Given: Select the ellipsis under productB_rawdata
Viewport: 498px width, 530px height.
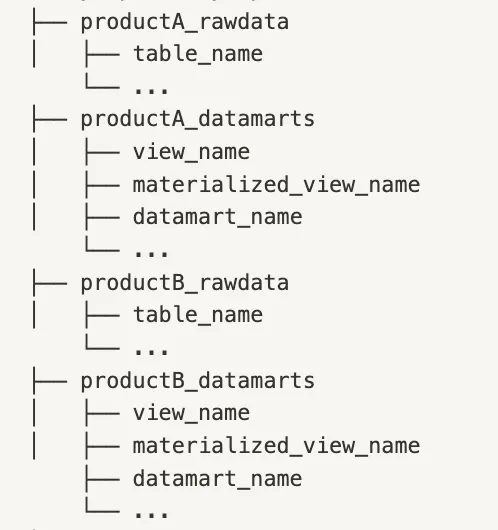Looking at the screenshot, I should (x=151, y=351).
